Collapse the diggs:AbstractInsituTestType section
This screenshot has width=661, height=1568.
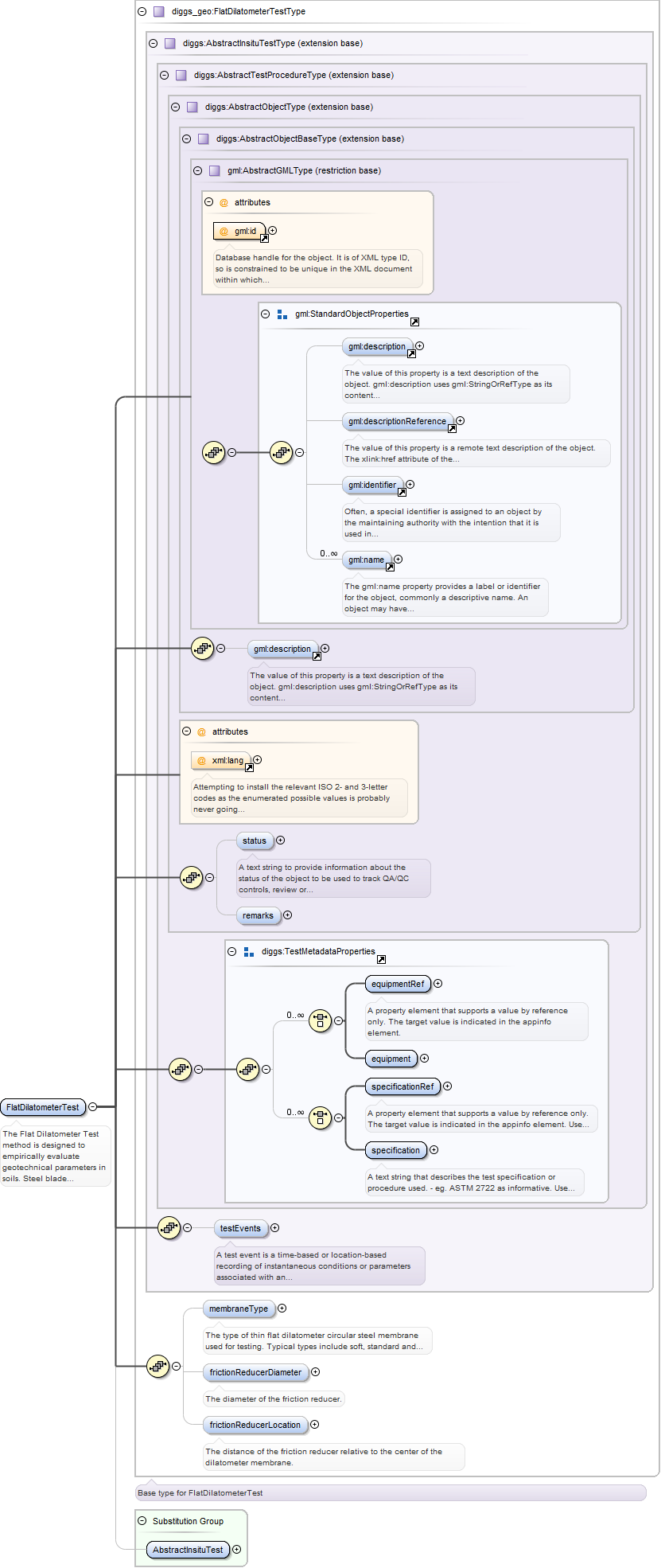point(153,44)
